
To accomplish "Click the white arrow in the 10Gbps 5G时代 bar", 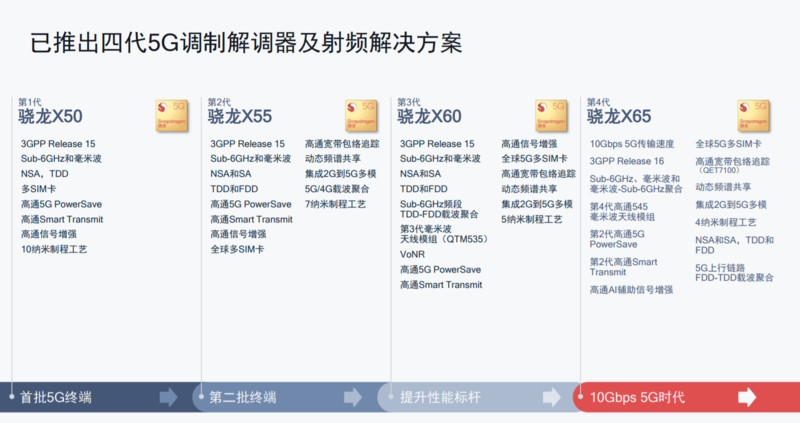I will (x=747, y=397).
